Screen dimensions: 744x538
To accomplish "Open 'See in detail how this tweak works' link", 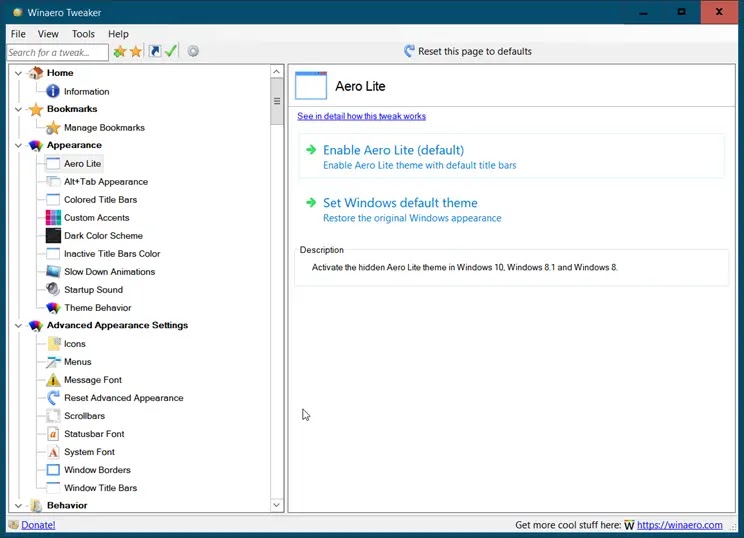I will point(362,116).
